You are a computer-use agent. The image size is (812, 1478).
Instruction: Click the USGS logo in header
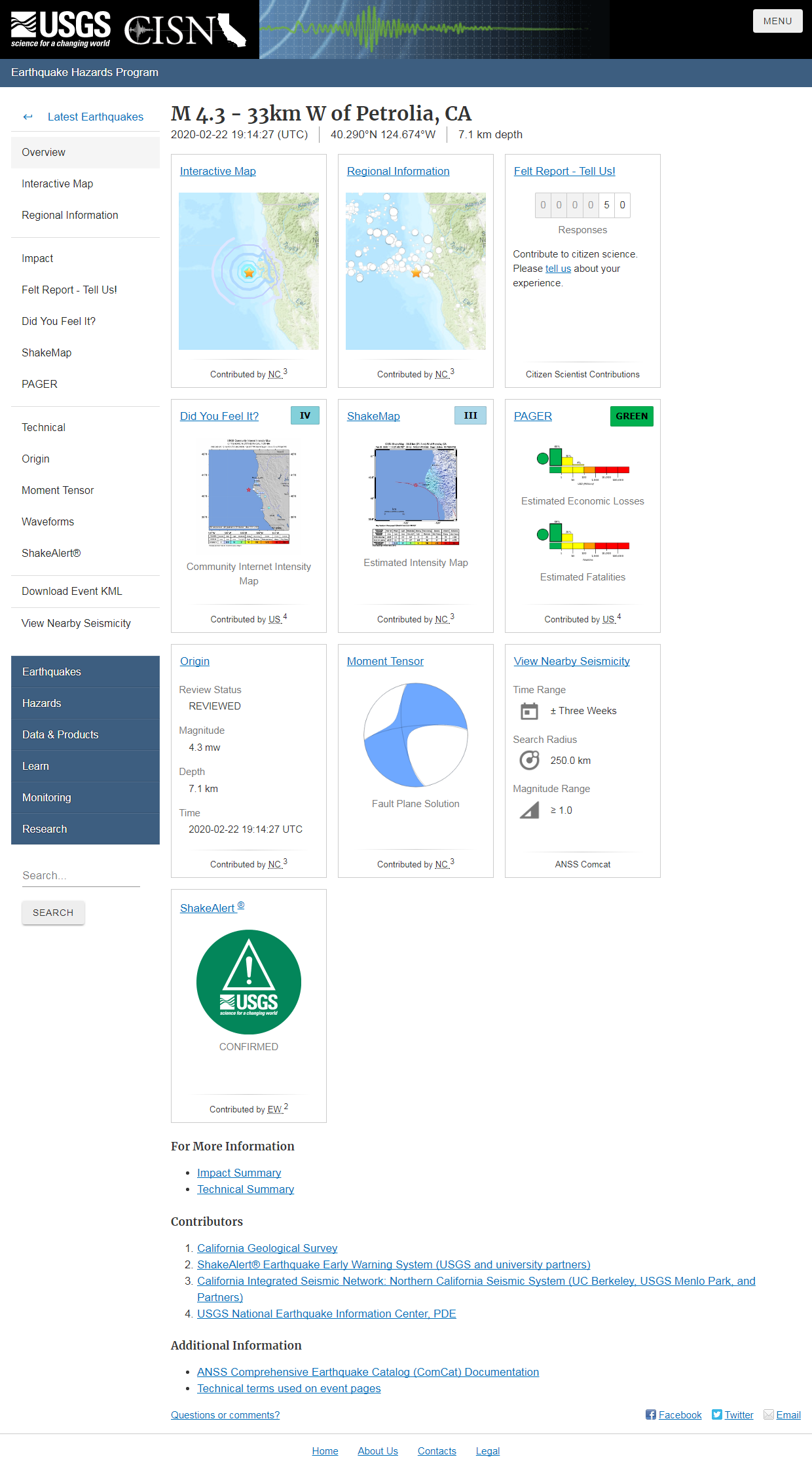coord(61,29)
